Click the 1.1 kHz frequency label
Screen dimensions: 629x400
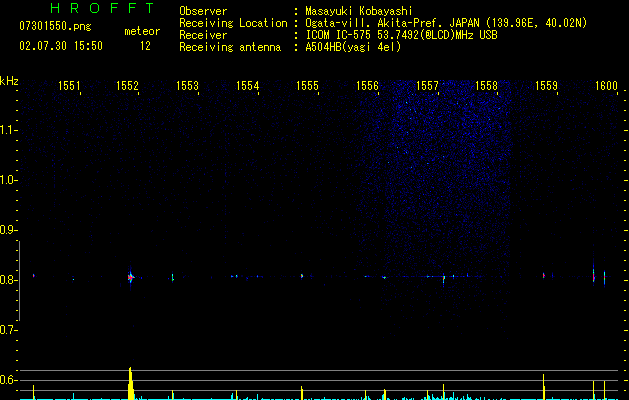pyautogui.click(x=8, y=130)
